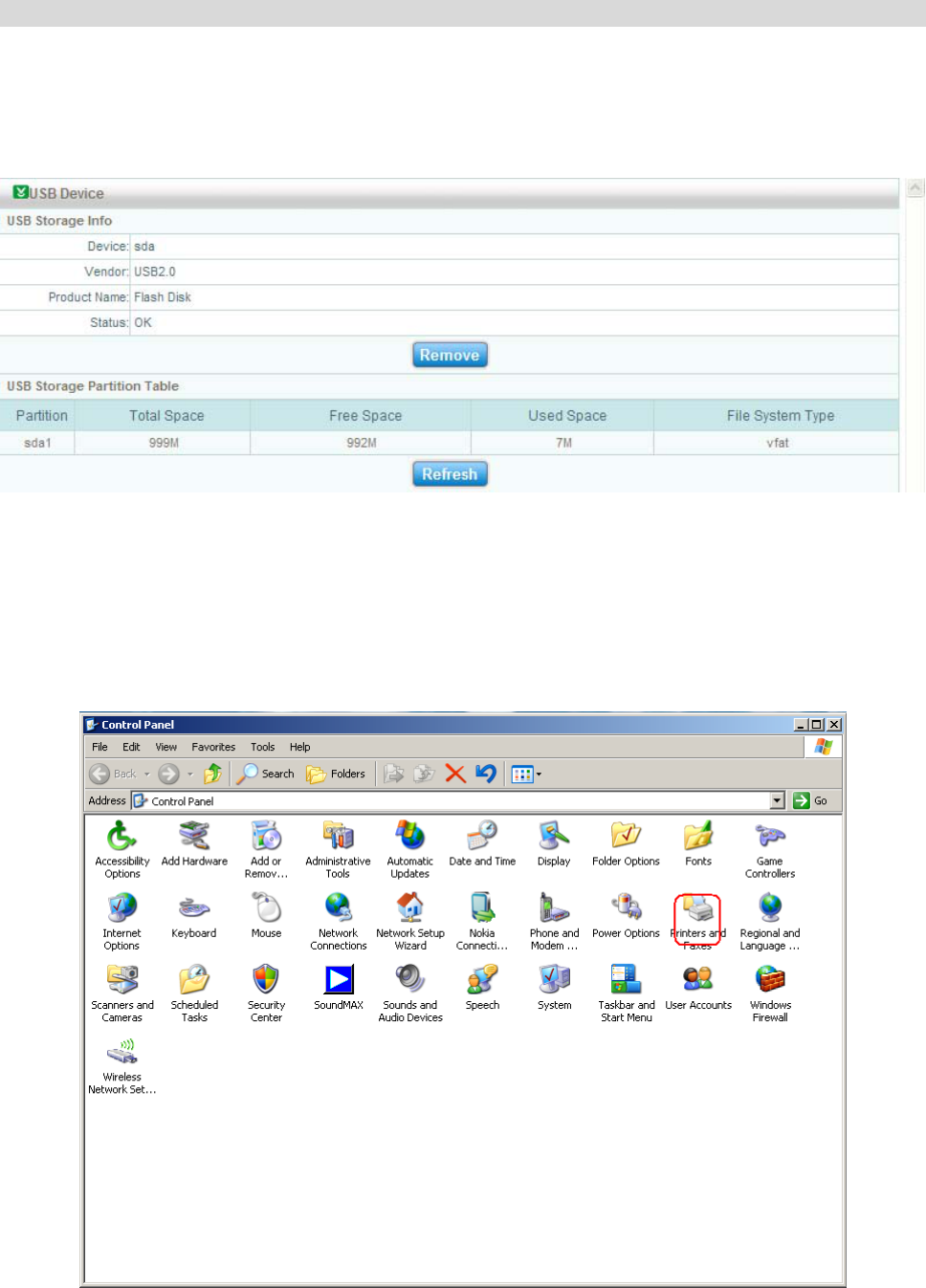Open Windows Firewall settings icon
The width and height of the screenshot is (926, 1288).
[770, 993]
